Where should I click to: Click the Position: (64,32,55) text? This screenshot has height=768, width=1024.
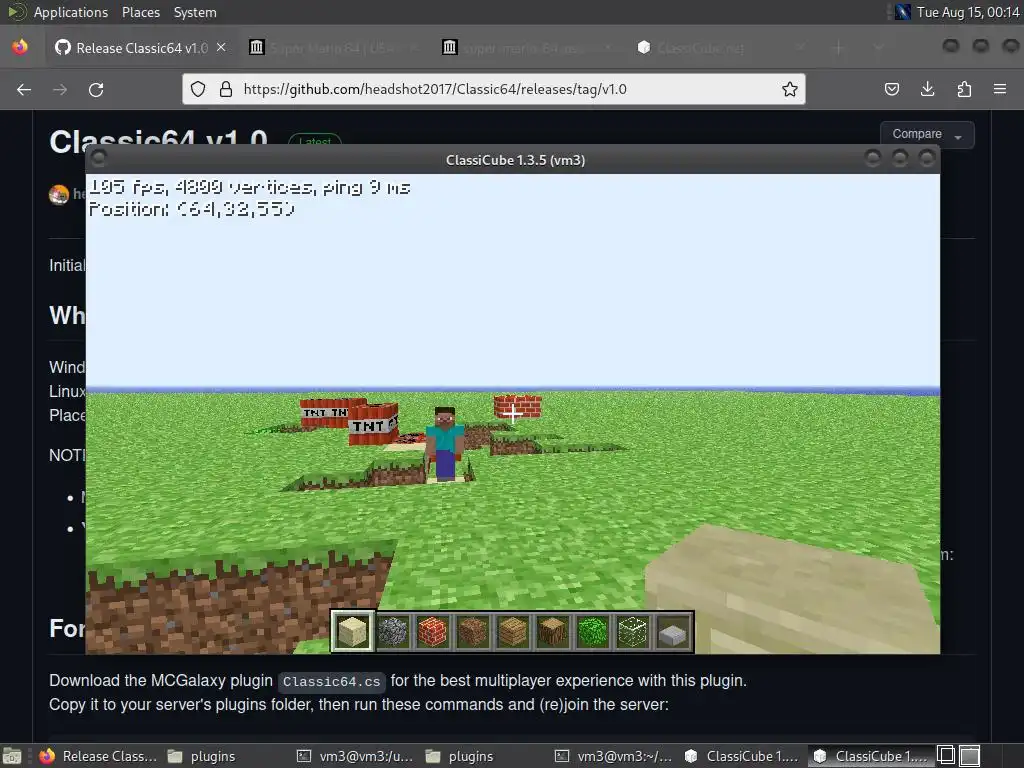pos(191,209)
